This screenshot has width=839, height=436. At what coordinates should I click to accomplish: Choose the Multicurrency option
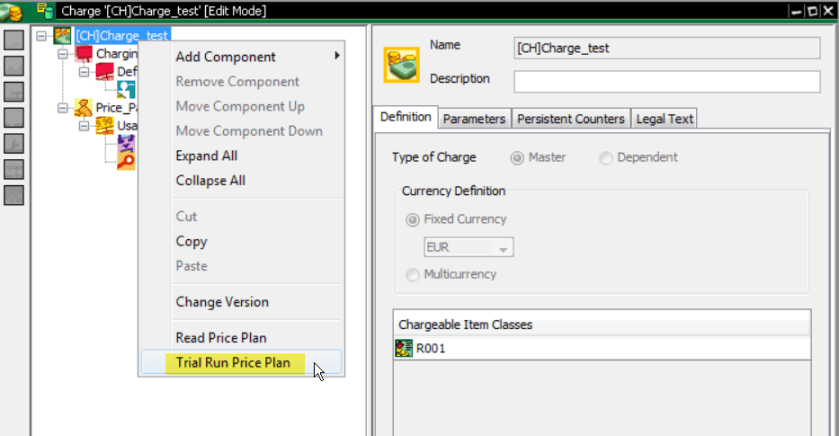412,275
